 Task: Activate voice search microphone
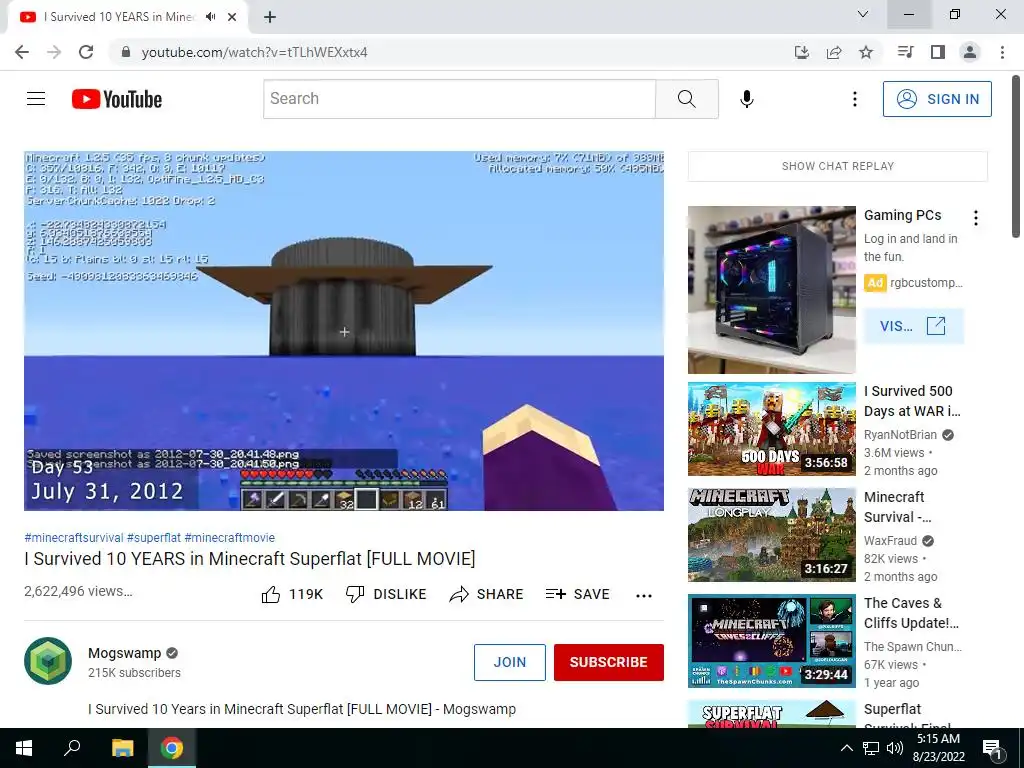tap(747, 99)
